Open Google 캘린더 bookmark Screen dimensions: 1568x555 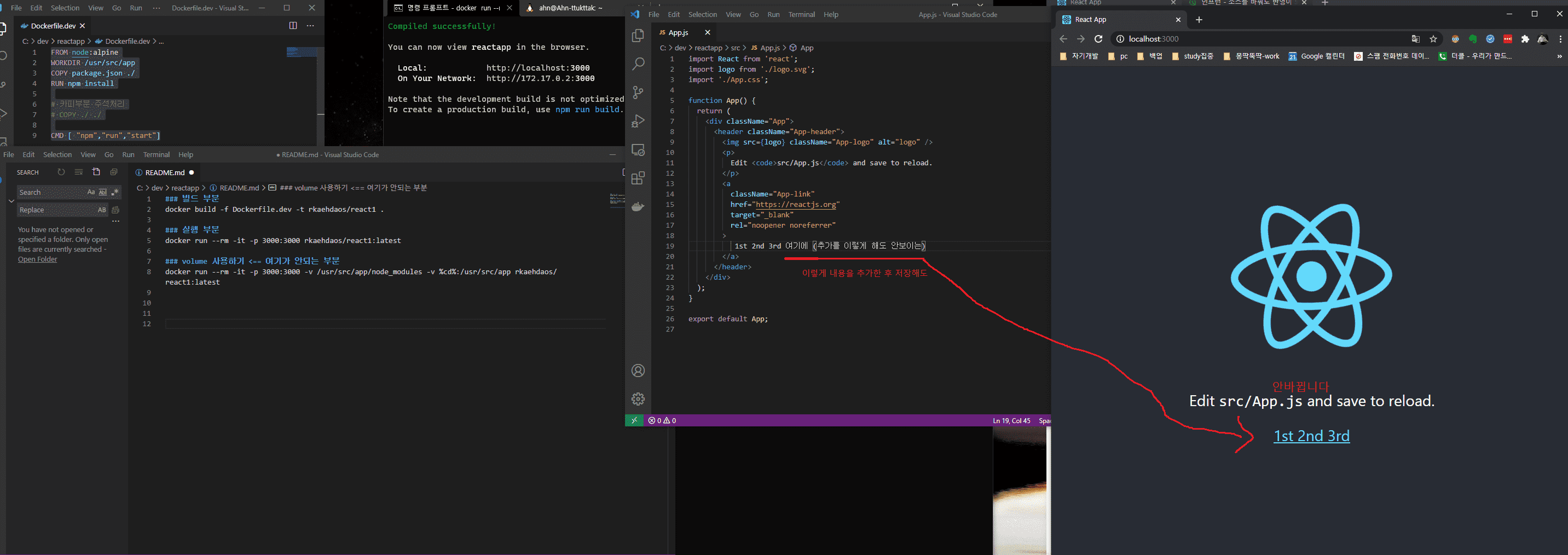click(1317, 56)
